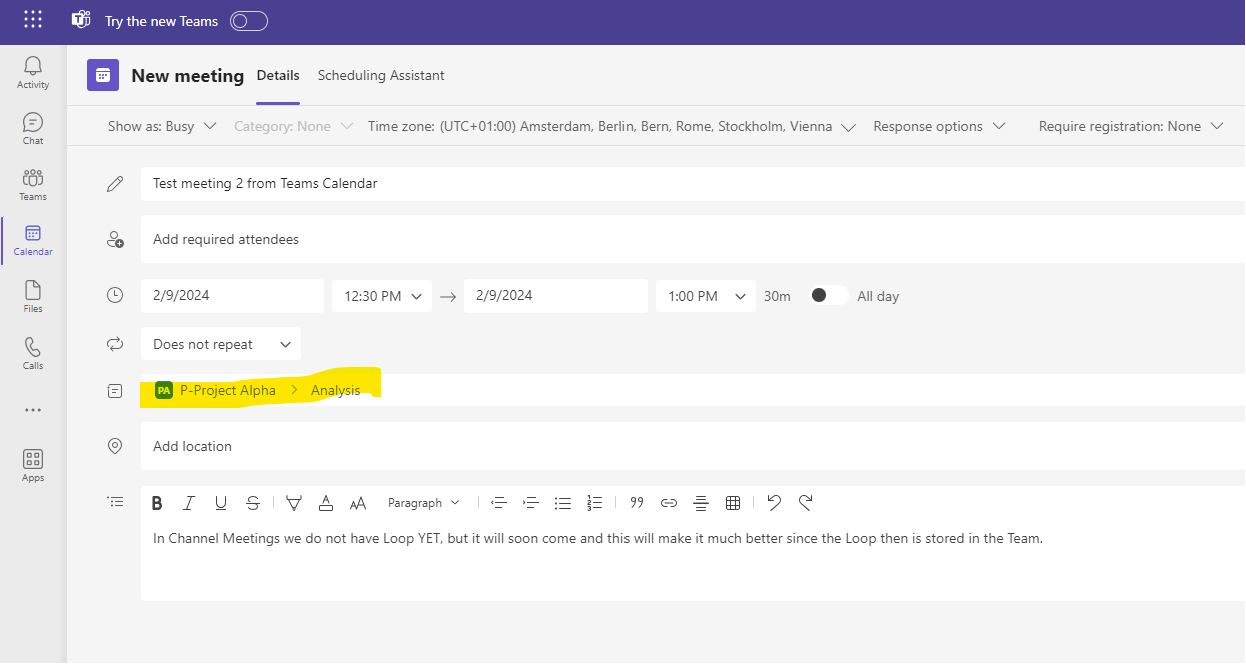Screen dimensions: 1246x664
Task: Enable the All day meeting toggle
Action: [828, 296]
